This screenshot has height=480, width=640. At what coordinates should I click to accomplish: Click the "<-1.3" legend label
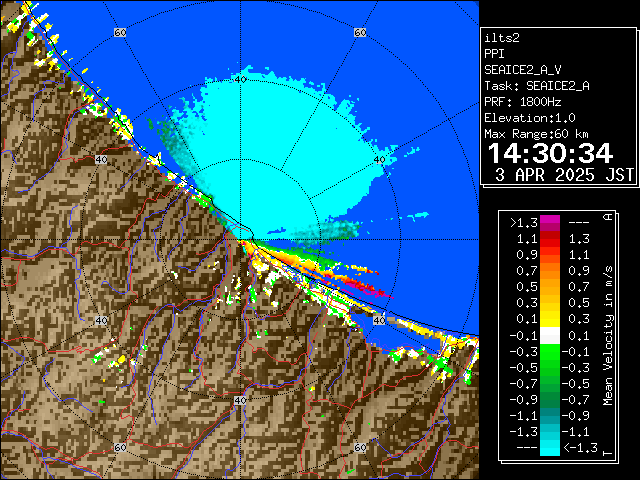pyautogui.click(x=580, y=448)
